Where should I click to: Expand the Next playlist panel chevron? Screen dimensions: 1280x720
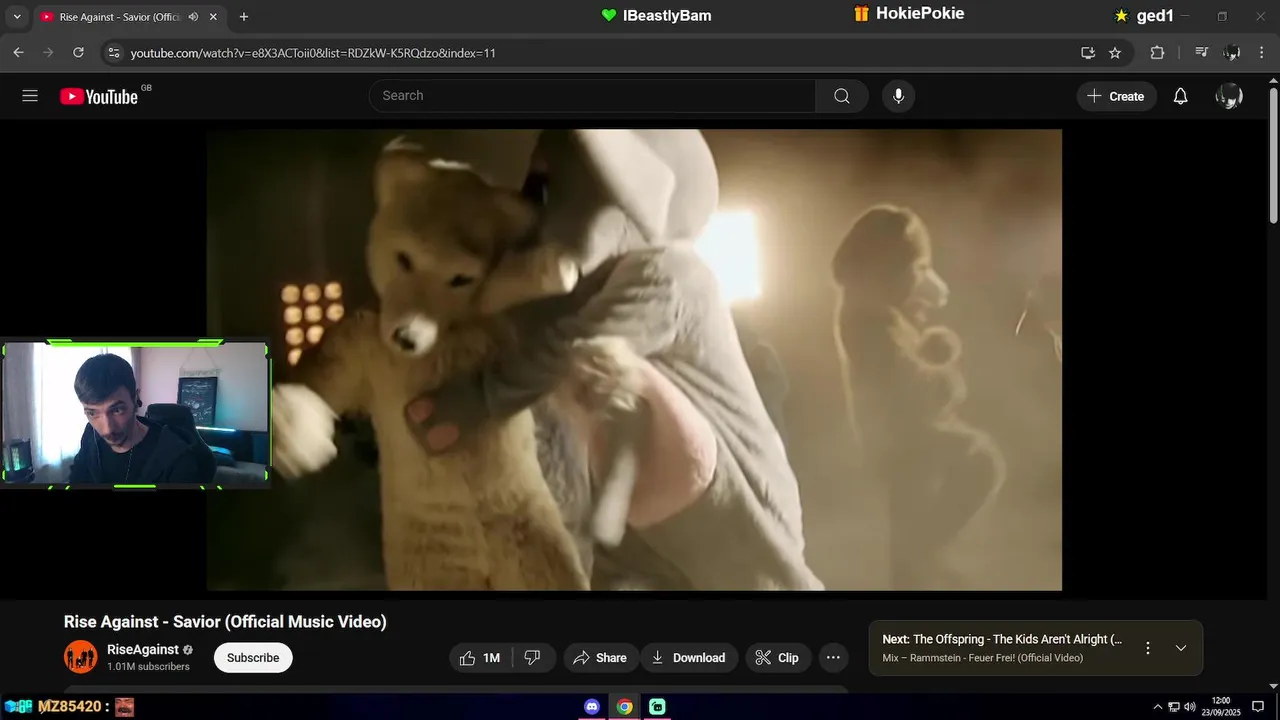point(1181,648)
